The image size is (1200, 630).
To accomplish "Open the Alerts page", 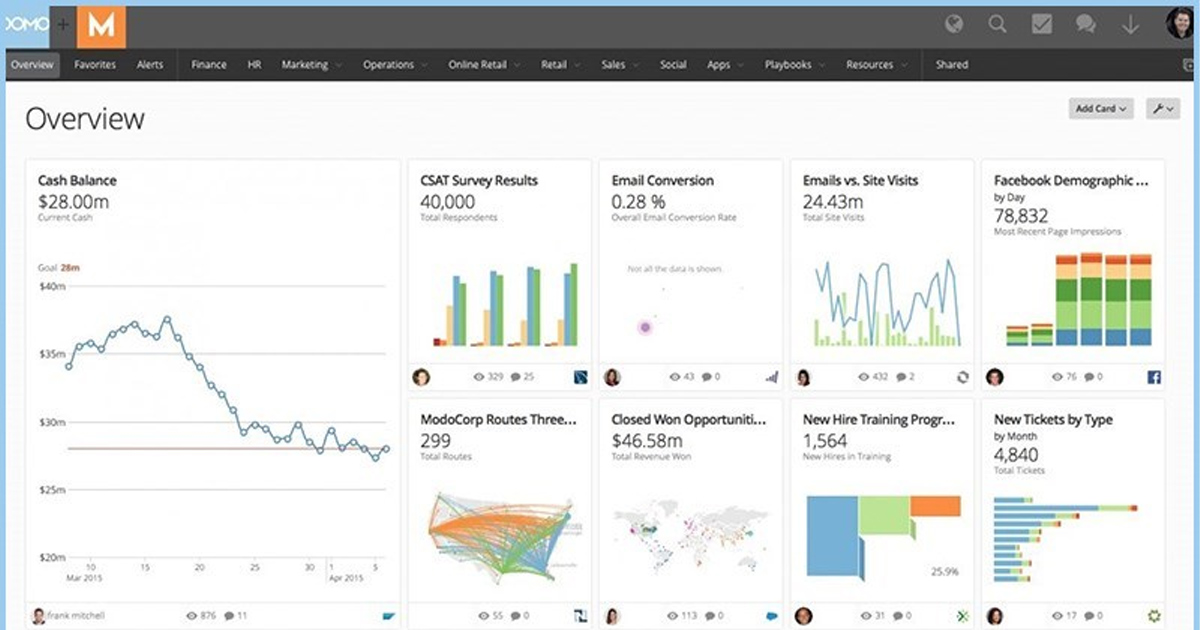I will [150, 65].
